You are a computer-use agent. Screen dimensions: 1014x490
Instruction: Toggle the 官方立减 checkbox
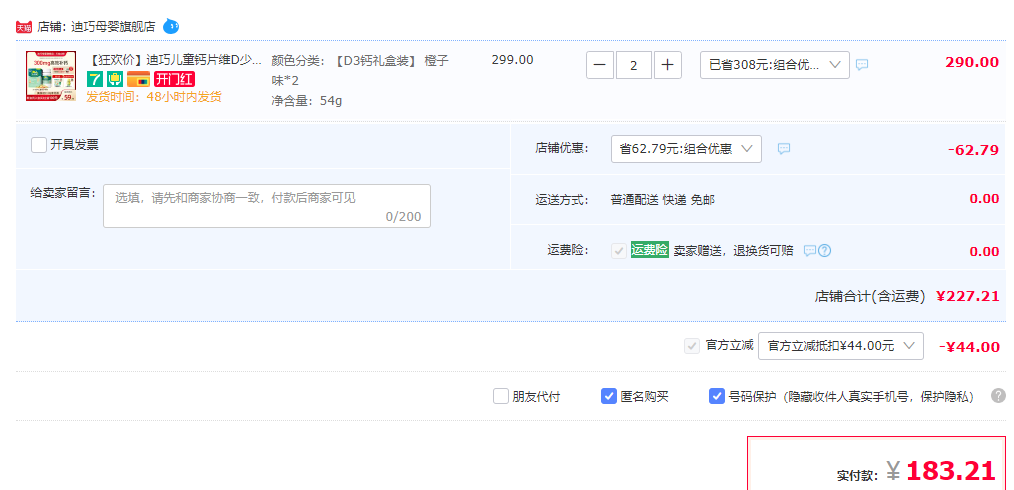click(x=692, y=346)
